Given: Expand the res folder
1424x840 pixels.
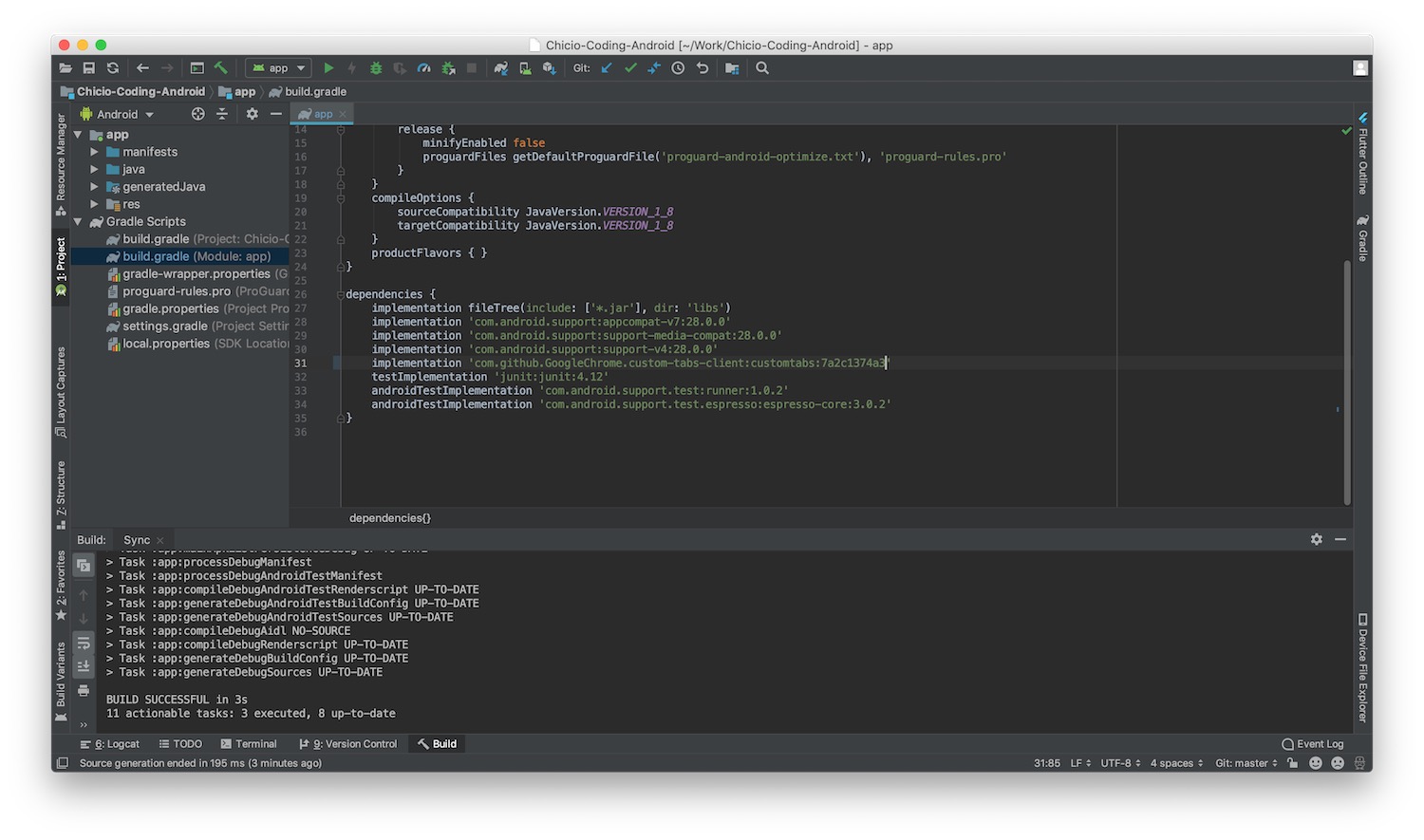Looking at the screenshot, I should click(x=94, y=204).
